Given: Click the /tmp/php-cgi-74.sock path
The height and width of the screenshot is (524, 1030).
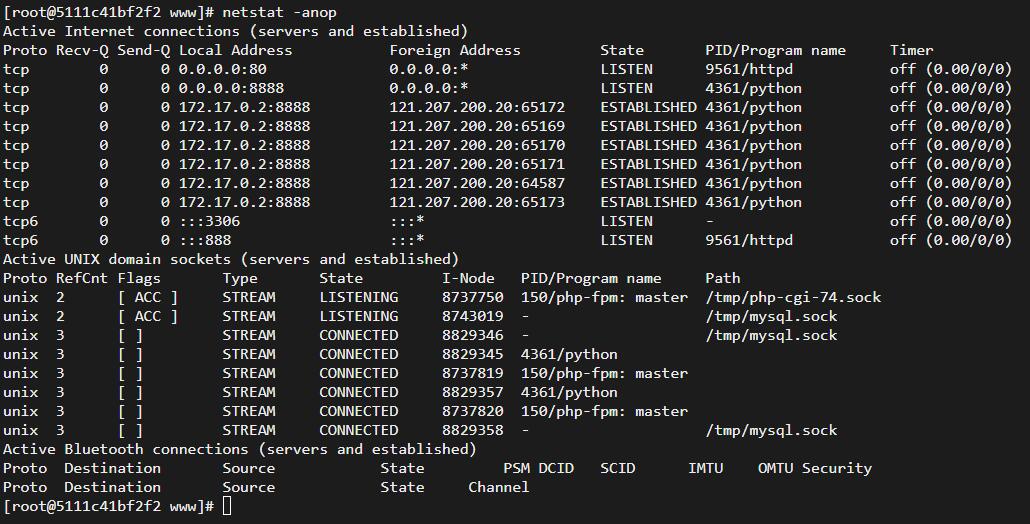Looking at the screenshot, I should (793, 297).
